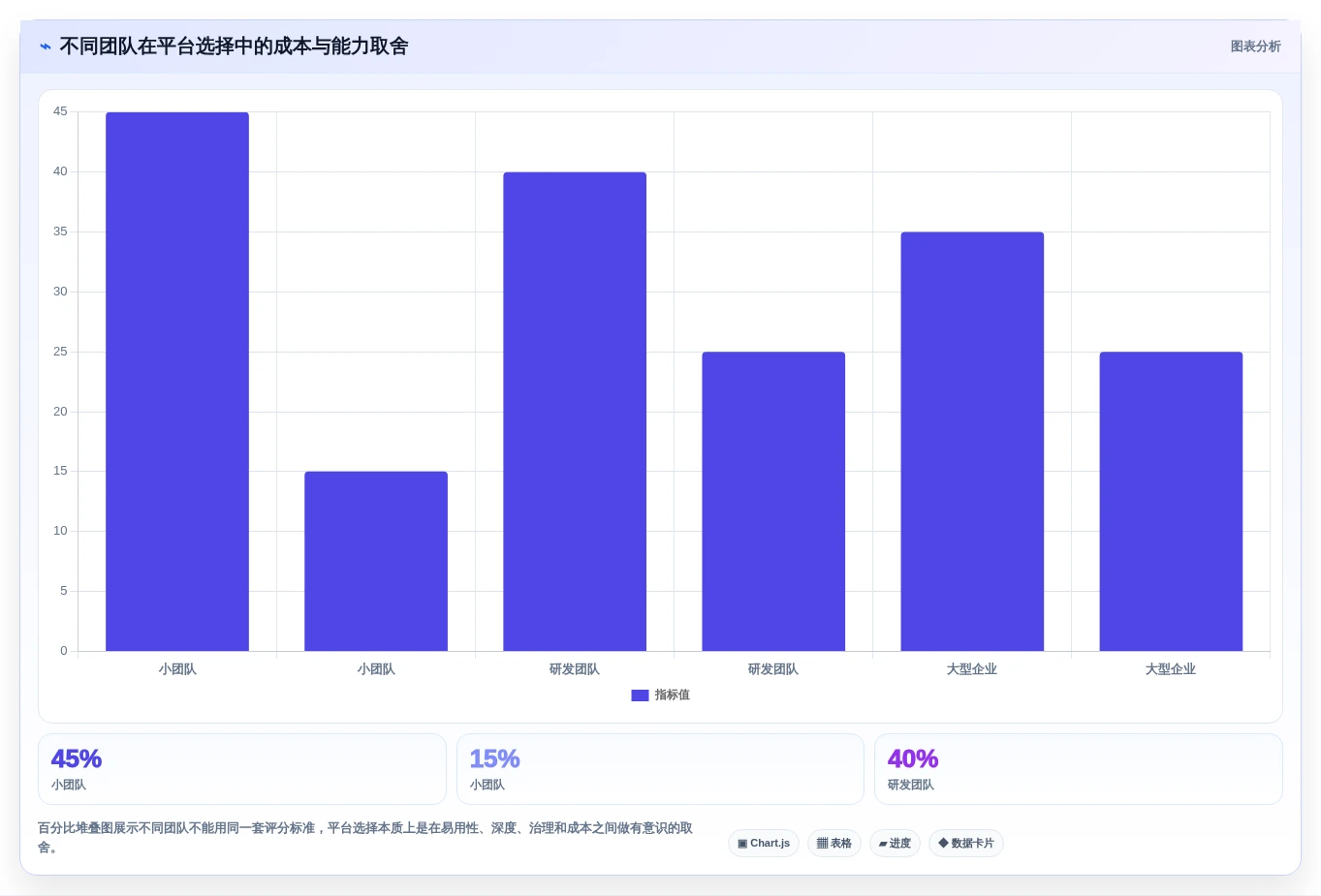Click the chart title 不同团队在平台选择中的成本与能力取舍

[x=234, y=46]
